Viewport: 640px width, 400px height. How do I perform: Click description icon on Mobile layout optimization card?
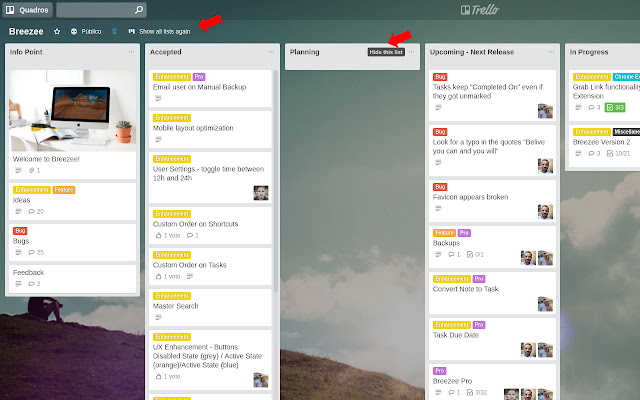point(158,139)
